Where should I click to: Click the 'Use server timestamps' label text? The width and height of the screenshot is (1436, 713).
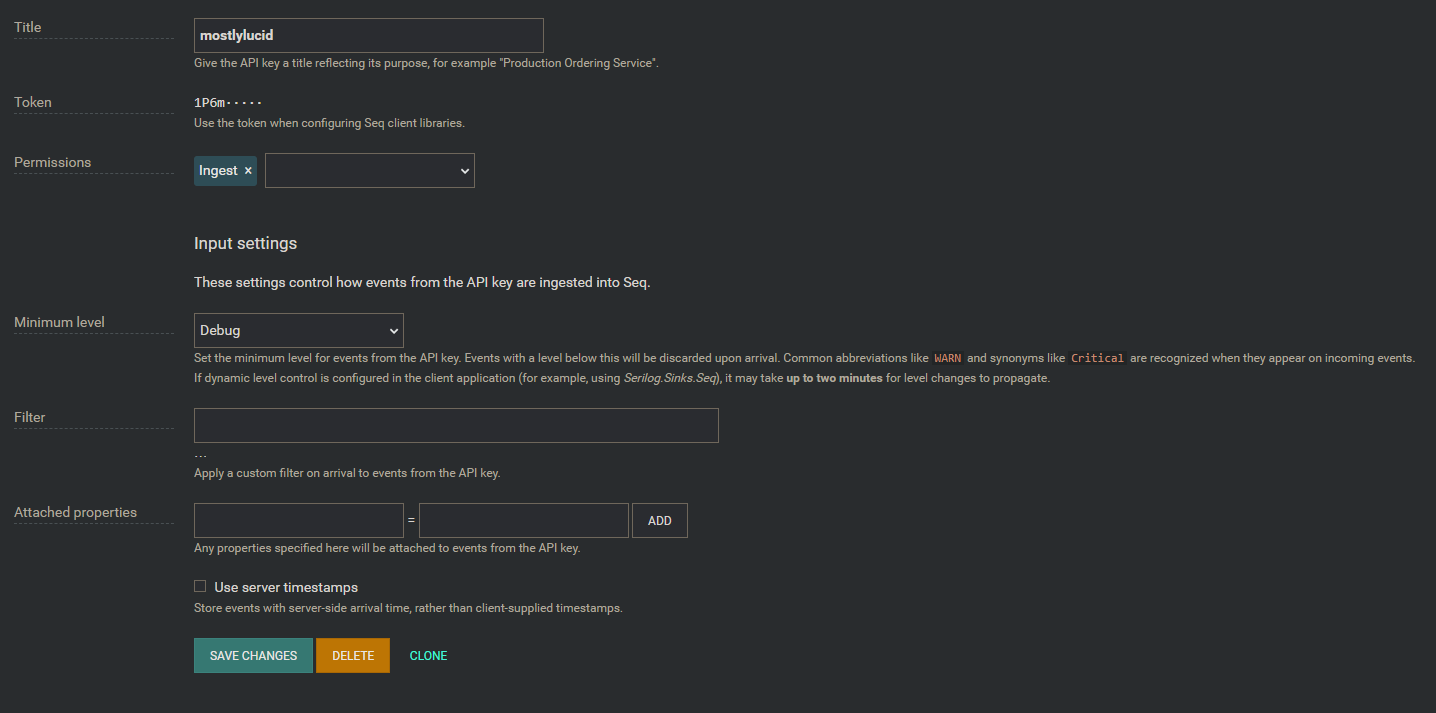click(286, 587)
